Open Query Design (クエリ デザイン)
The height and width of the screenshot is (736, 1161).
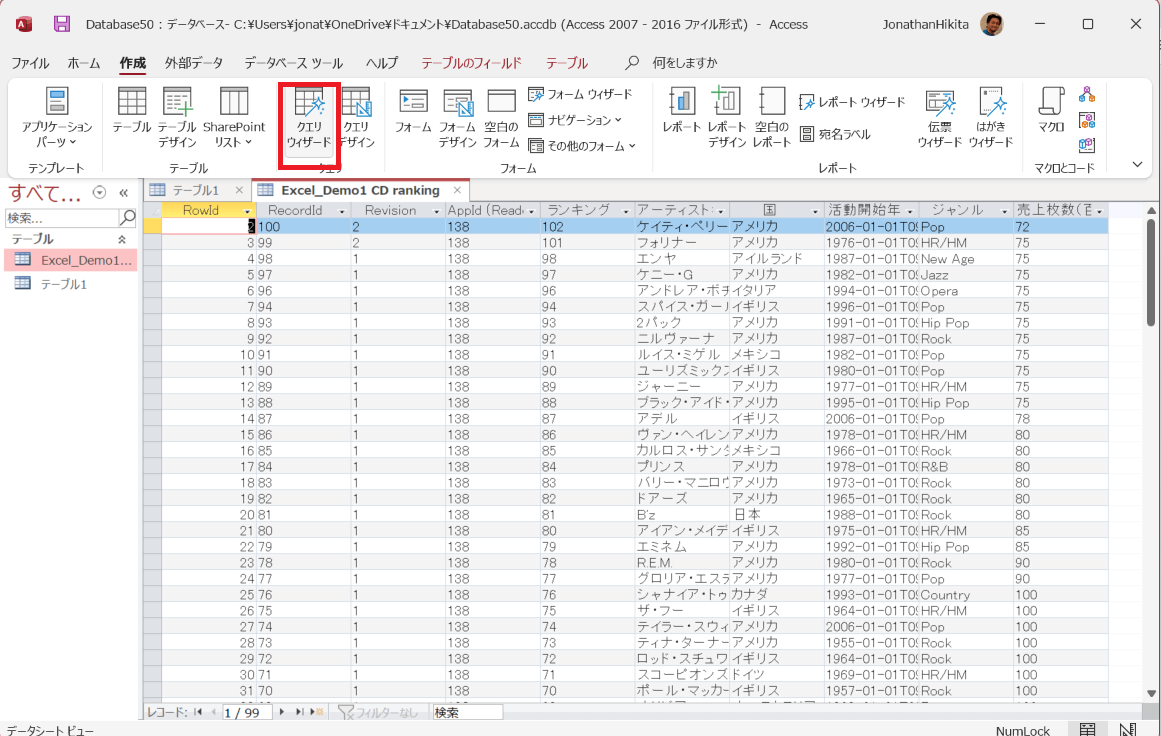(358, 118)
